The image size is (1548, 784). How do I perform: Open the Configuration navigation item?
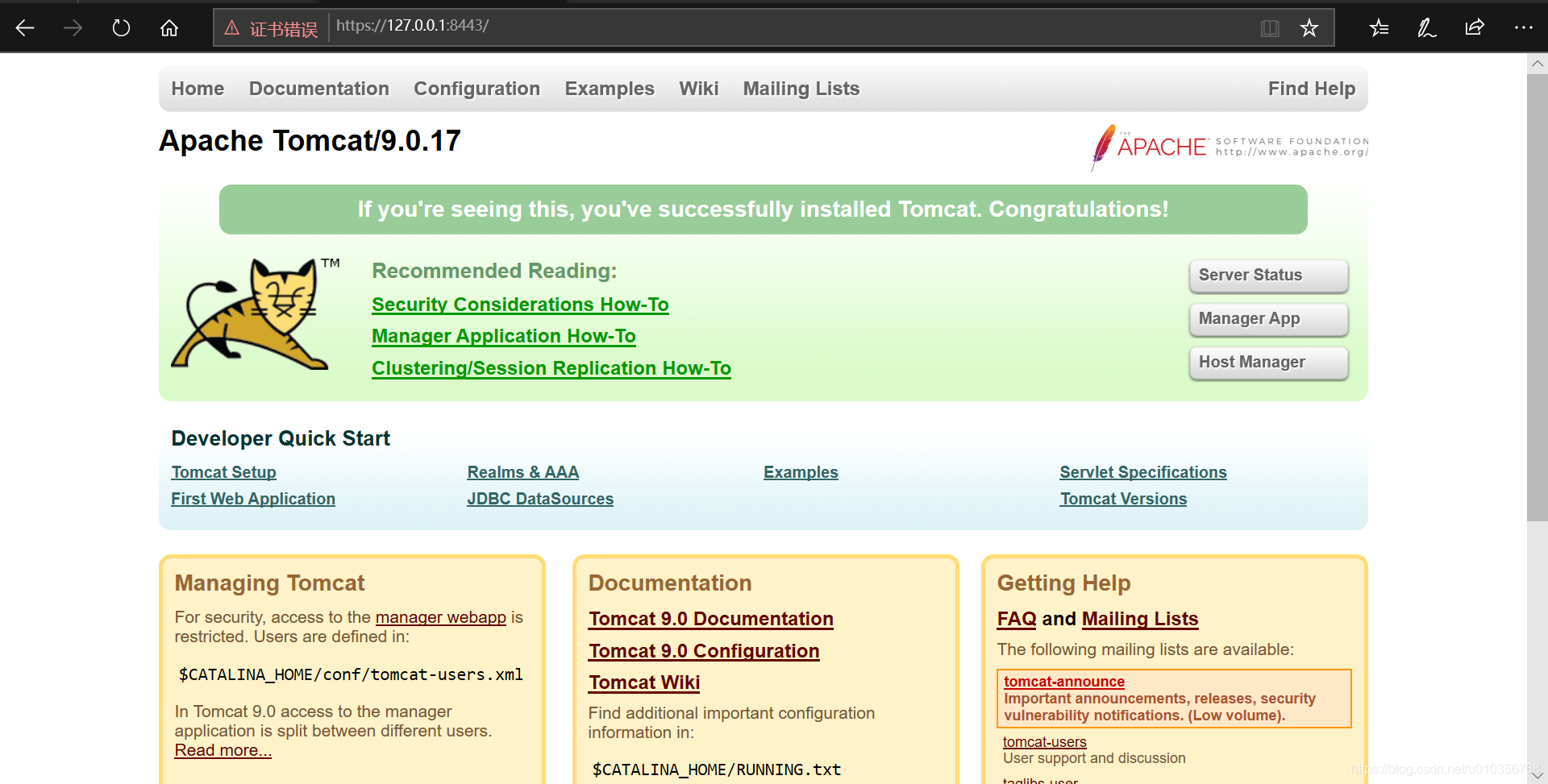tap(477, 89)
